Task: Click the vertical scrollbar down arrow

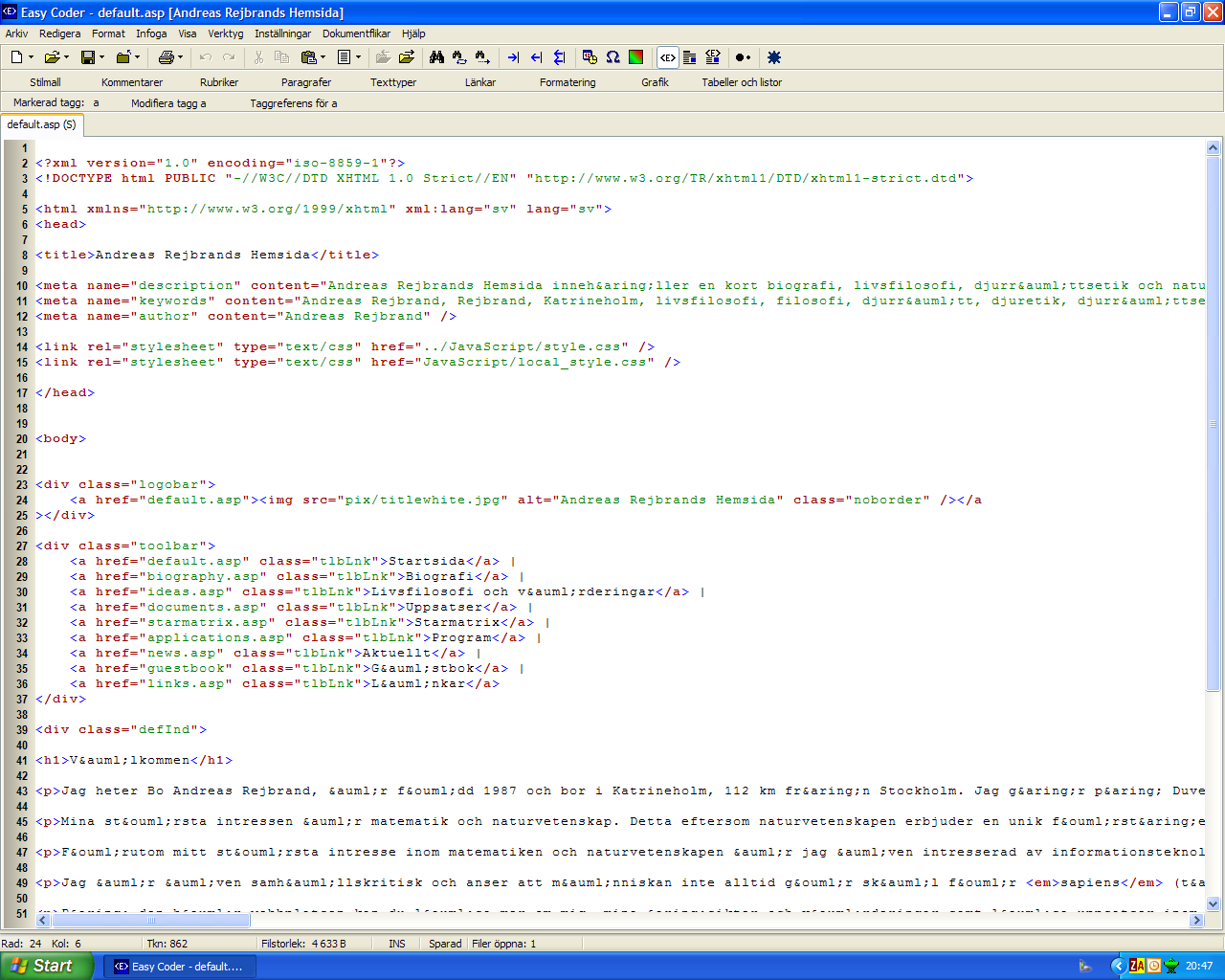Action: click(1214, 903)
